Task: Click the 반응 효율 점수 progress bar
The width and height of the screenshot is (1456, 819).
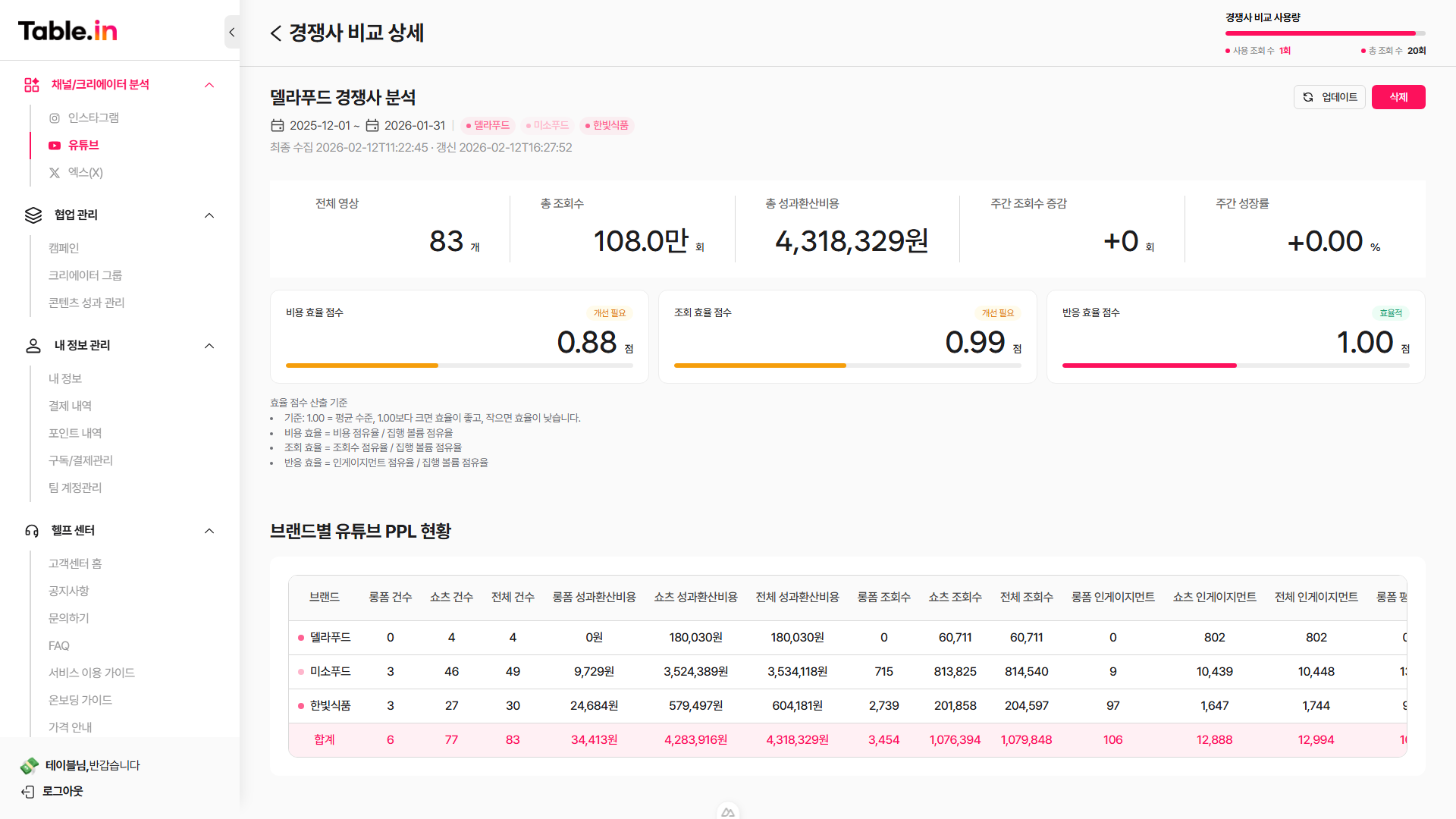Action: tap(1236, 366)
